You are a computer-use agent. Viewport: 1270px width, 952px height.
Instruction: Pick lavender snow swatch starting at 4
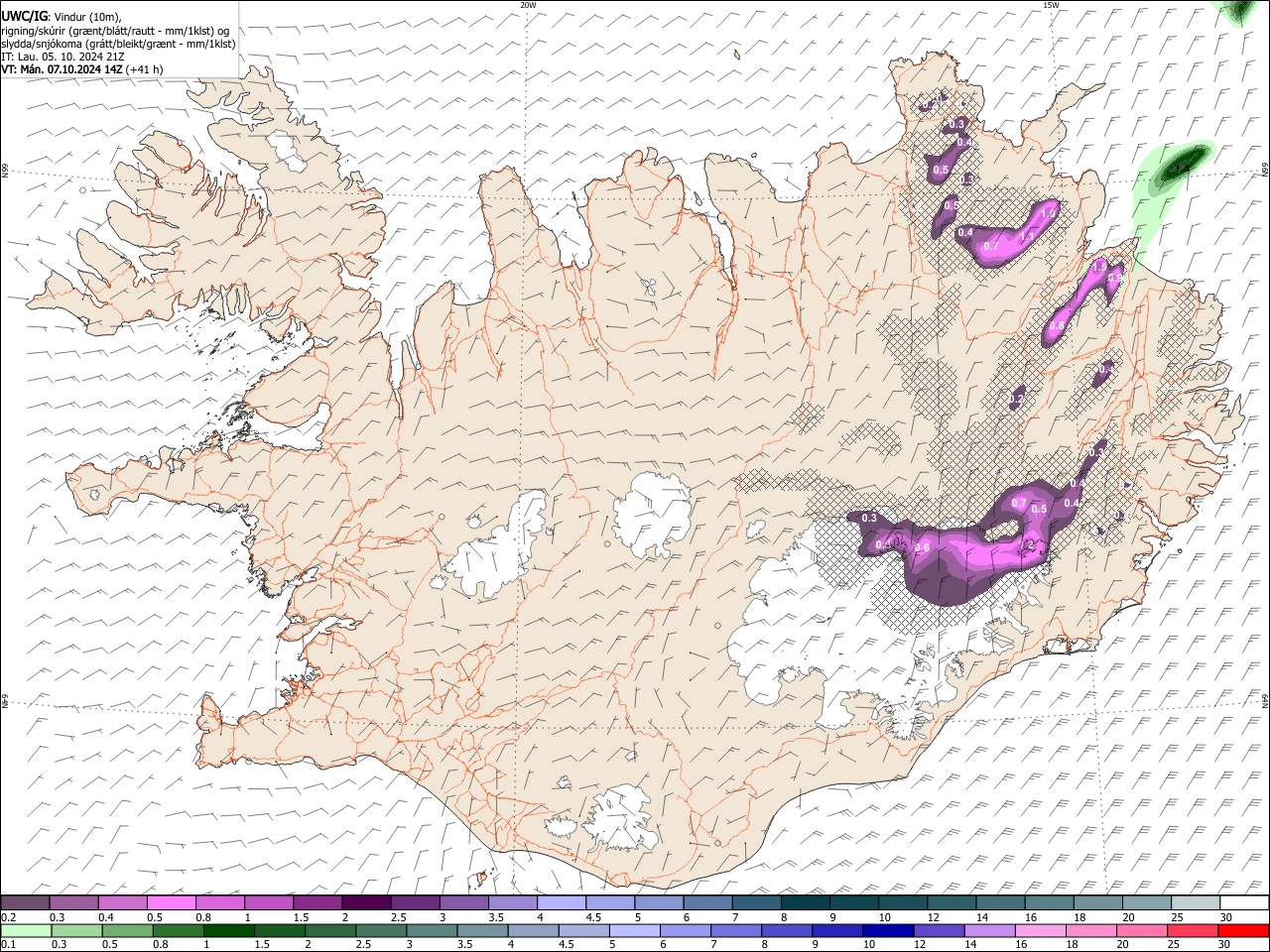click(x=562, y=902)
